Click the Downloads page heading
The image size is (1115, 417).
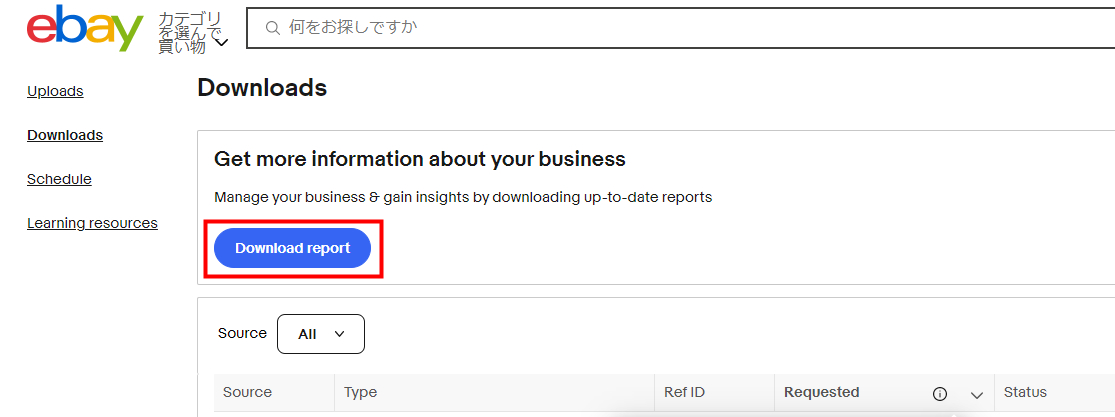[262, 88]
